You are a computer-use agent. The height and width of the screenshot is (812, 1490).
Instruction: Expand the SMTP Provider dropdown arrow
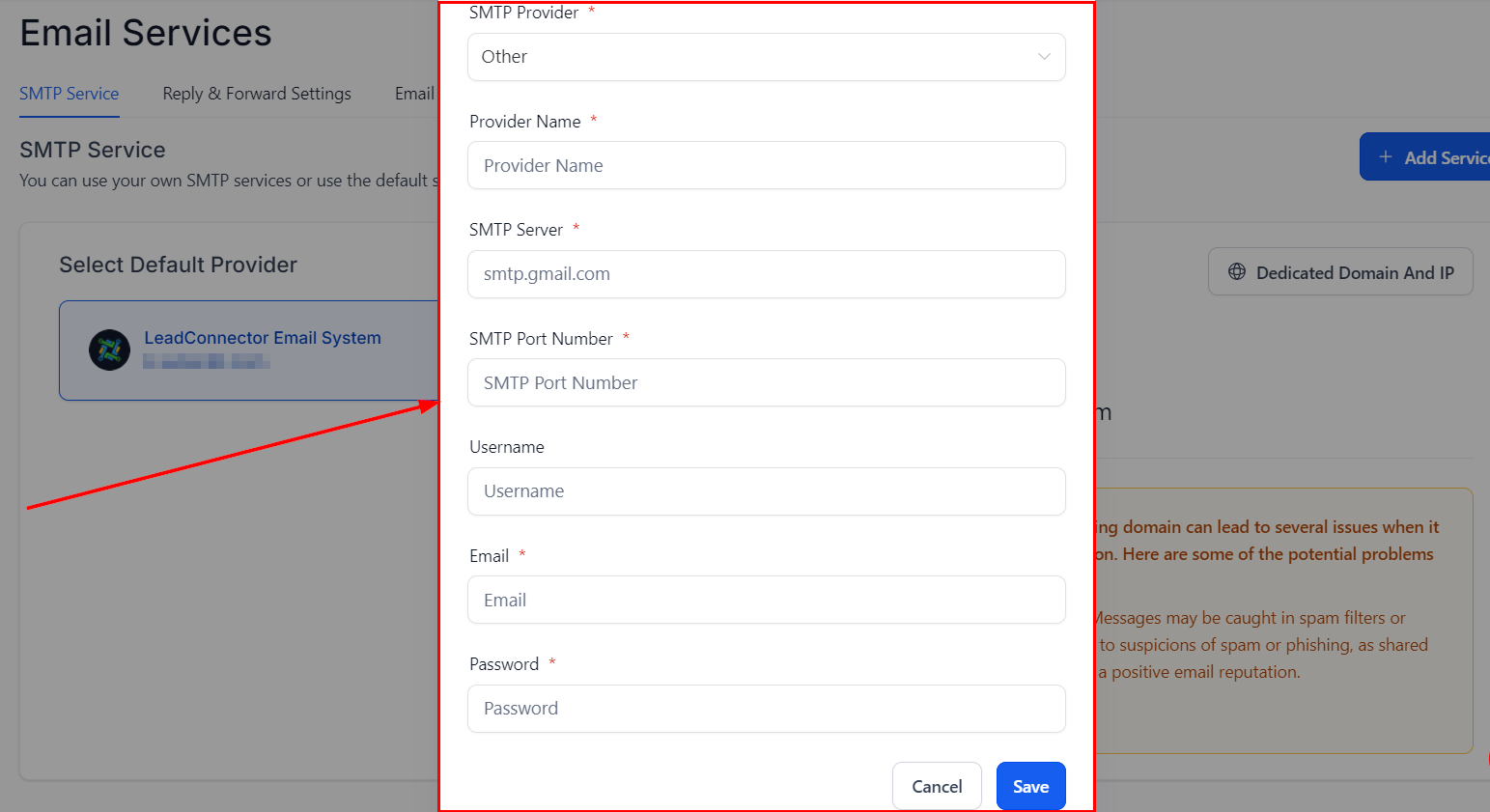click(1044, 57)
